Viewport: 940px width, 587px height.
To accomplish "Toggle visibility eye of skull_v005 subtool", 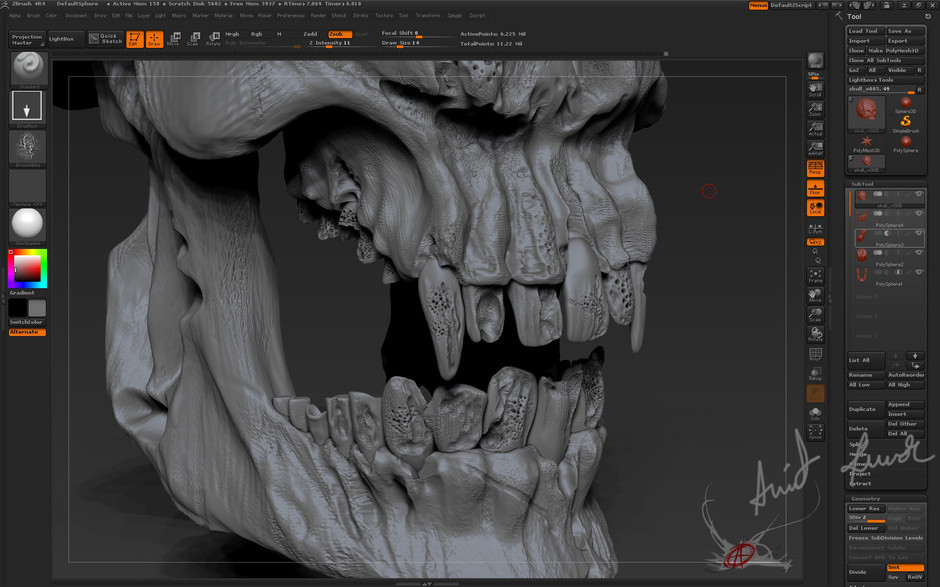I will (919, 195).
